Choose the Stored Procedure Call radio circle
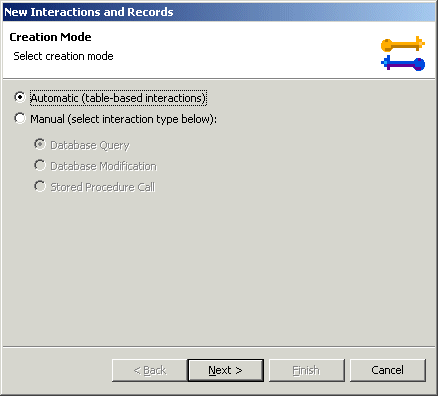 (x=40, y=186)
